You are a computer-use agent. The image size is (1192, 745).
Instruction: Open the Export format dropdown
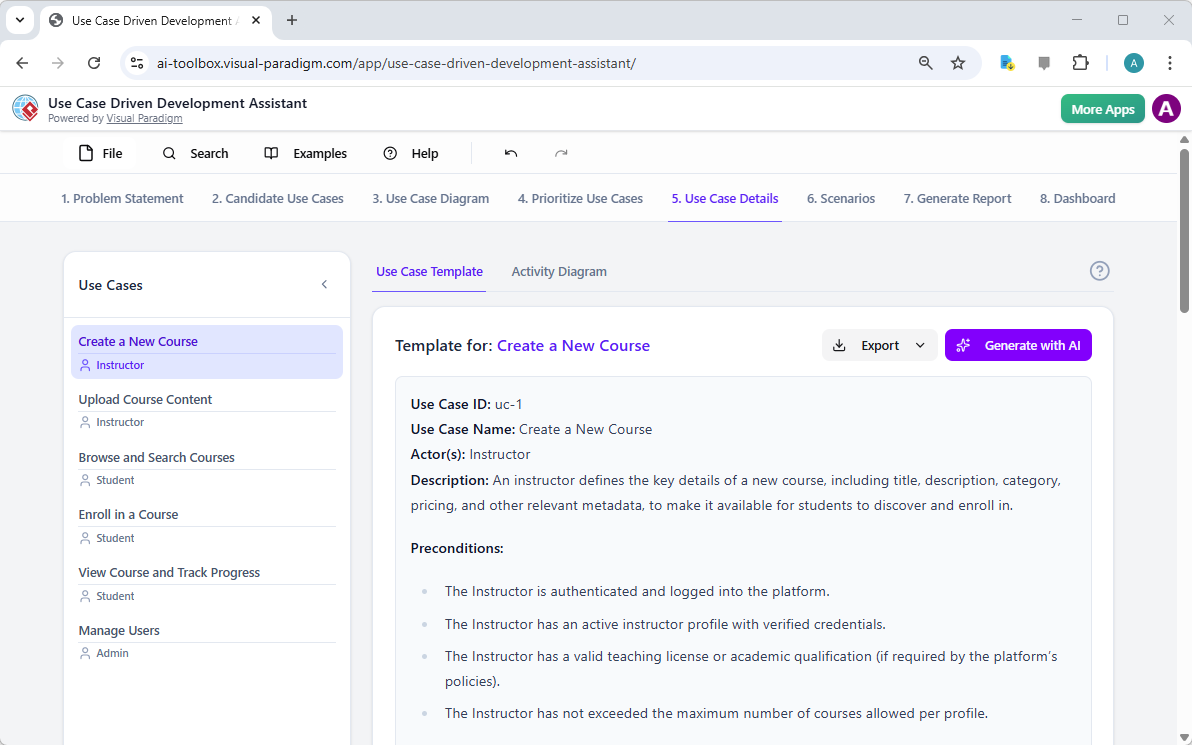pyautogui.click(x=920, y=345)
